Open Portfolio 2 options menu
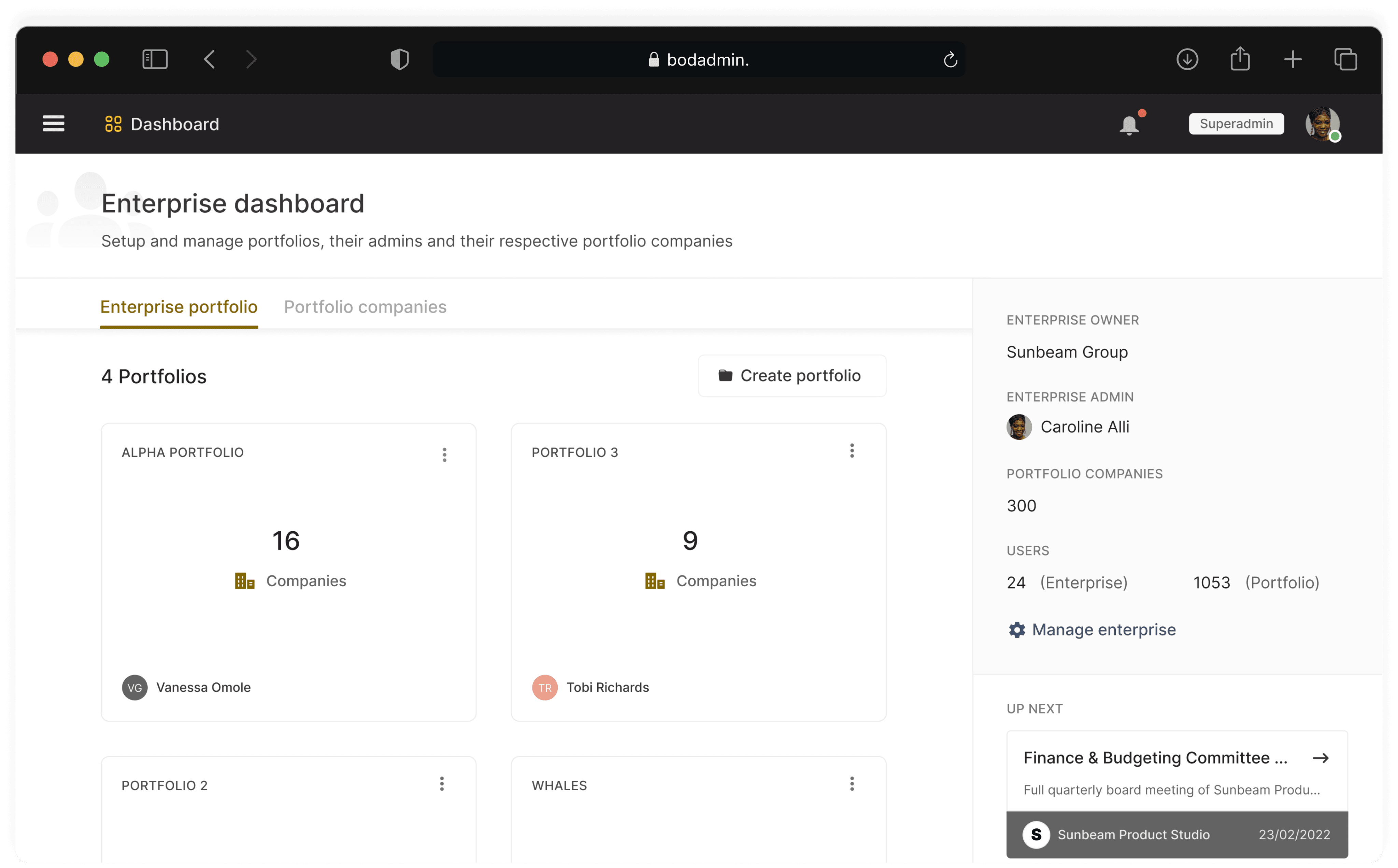The image size is (1398, 868). pyautogui.click(x=442, y=784)
